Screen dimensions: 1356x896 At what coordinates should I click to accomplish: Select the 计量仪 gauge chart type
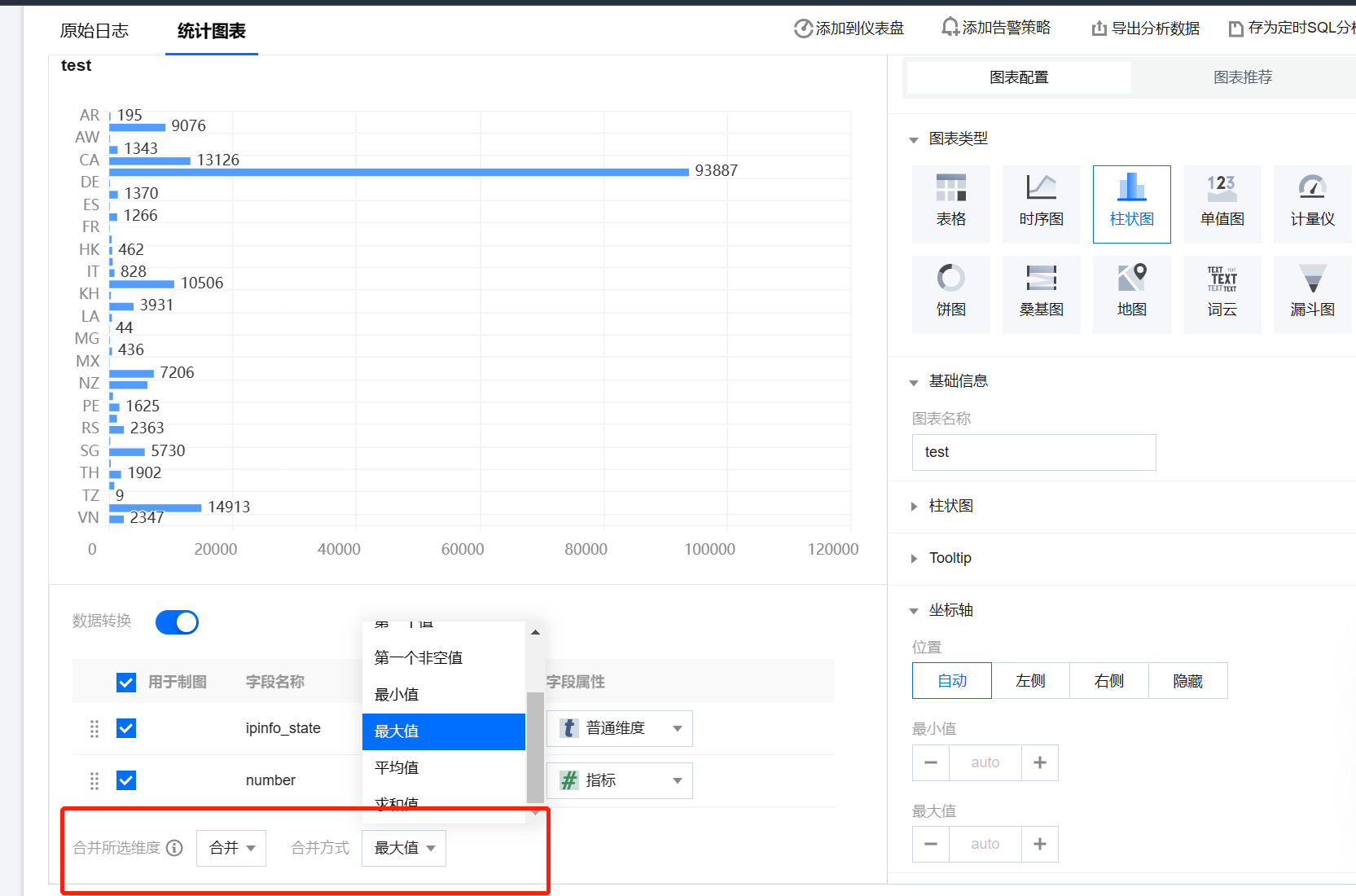tap(1312, 204)
